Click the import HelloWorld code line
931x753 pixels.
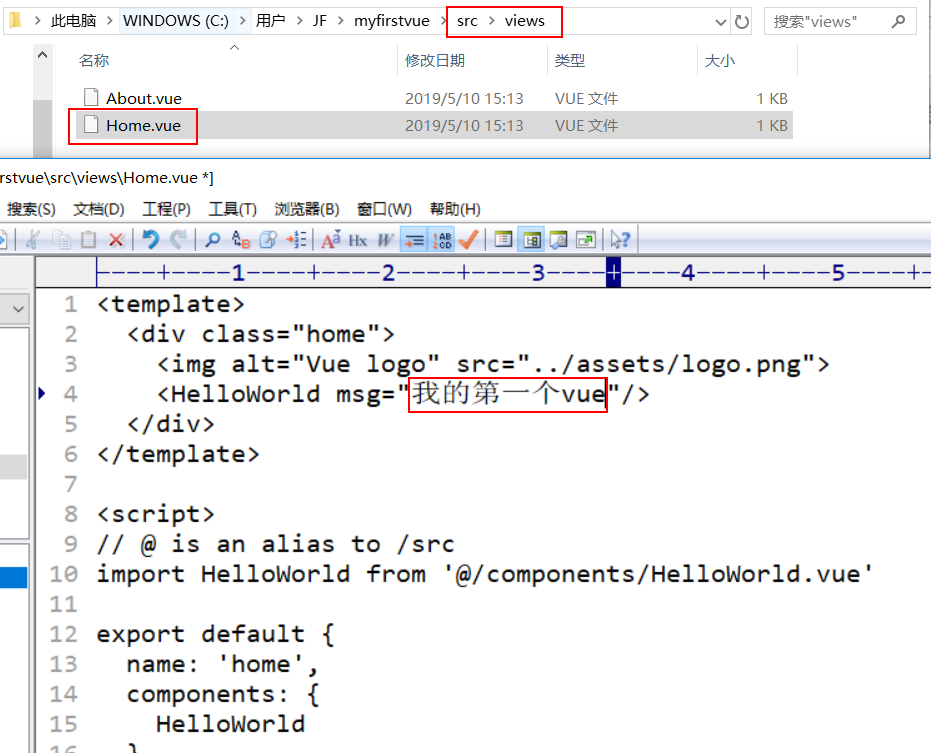click(484, 574)
